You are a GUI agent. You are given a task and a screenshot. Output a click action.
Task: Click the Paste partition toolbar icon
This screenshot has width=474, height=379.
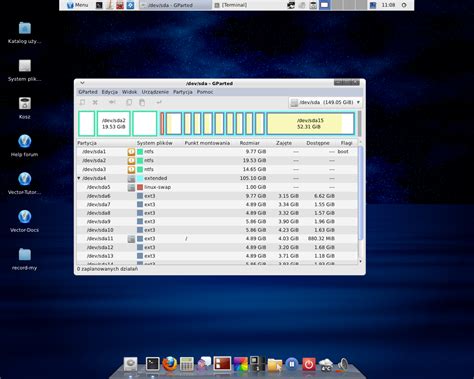(x=142, y=102)
